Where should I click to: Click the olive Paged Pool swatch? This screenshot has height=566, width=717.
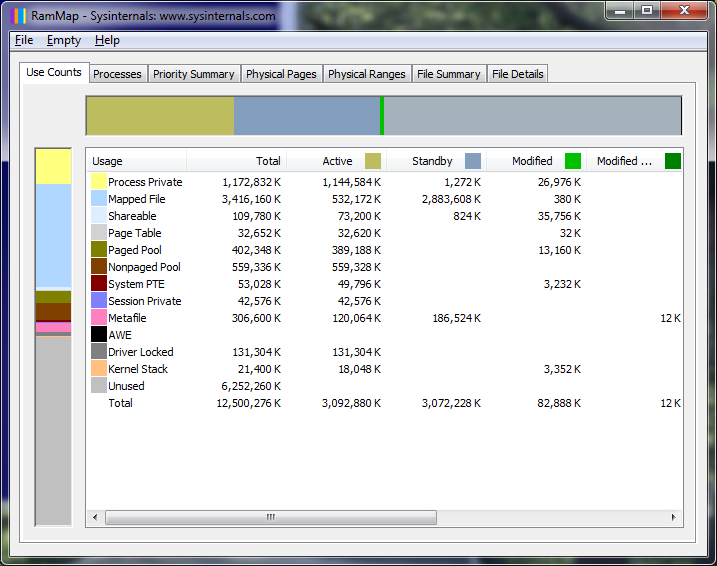click(x=99, y=250)
